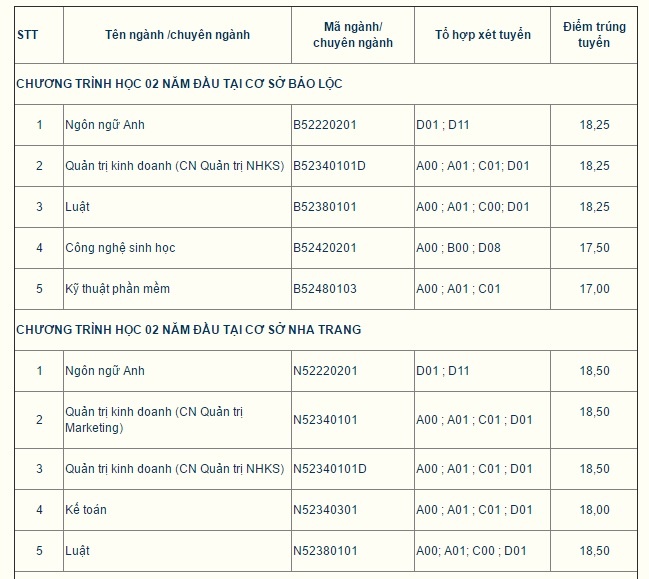Click the 'Mã ngành/ chuyên ngành' header
Viewport: 649px width, 579px height.
point(353,35)
